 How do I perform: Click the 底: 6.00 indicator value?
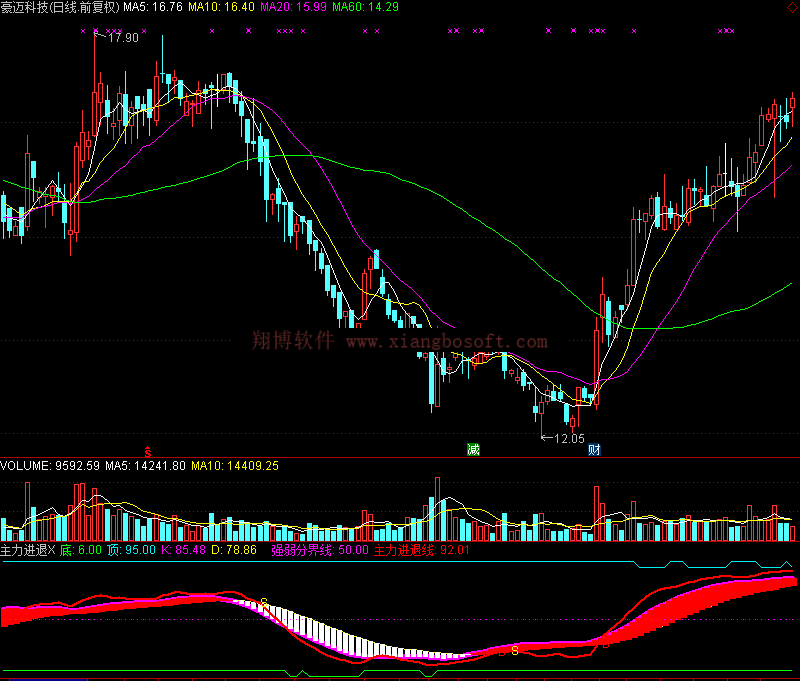tap(81, 550)
